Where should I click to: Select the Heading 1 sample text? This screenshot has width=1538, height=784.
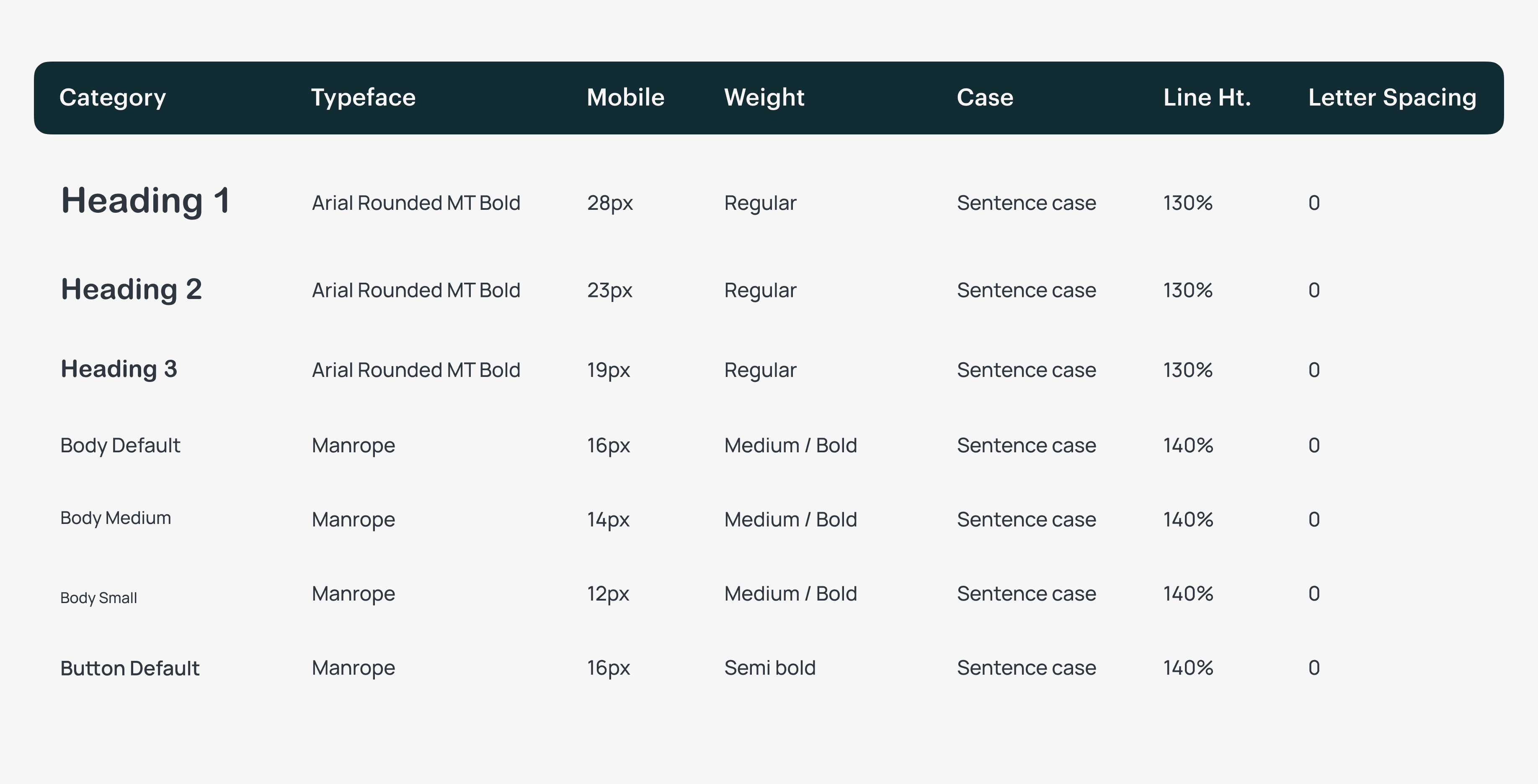[145, 201]
